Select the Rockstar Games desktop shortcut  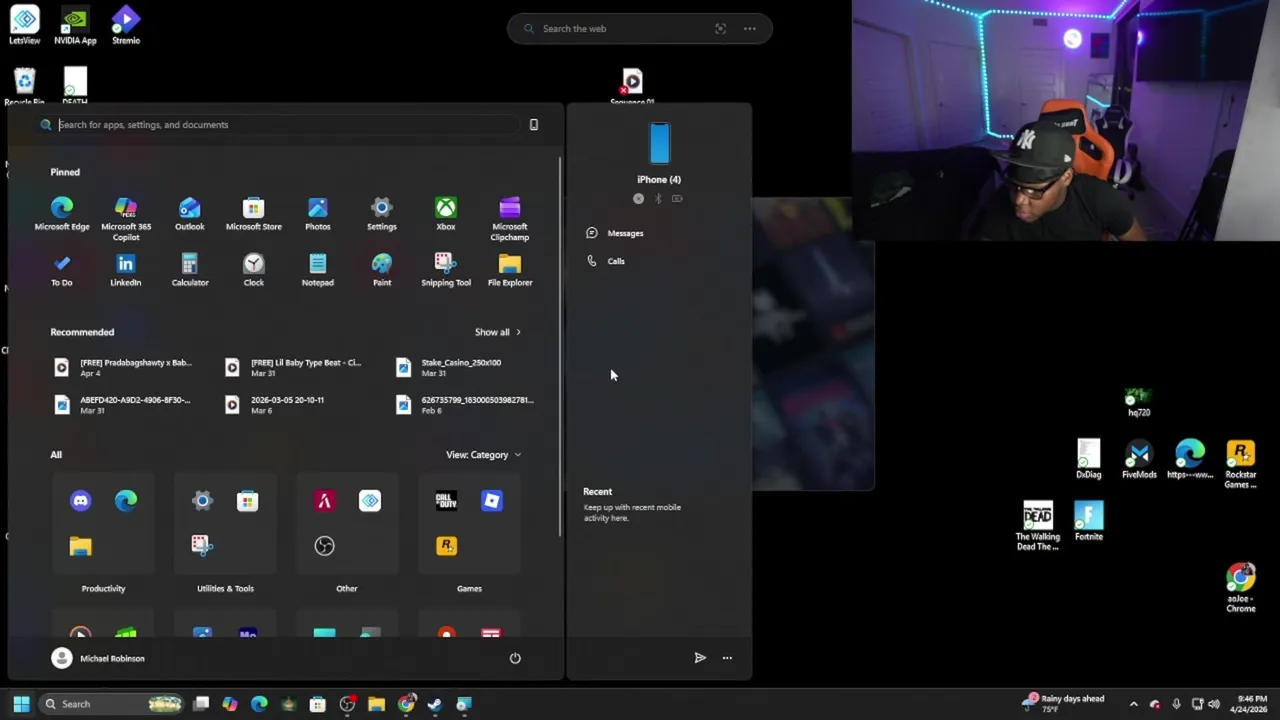coord(1241,464)
